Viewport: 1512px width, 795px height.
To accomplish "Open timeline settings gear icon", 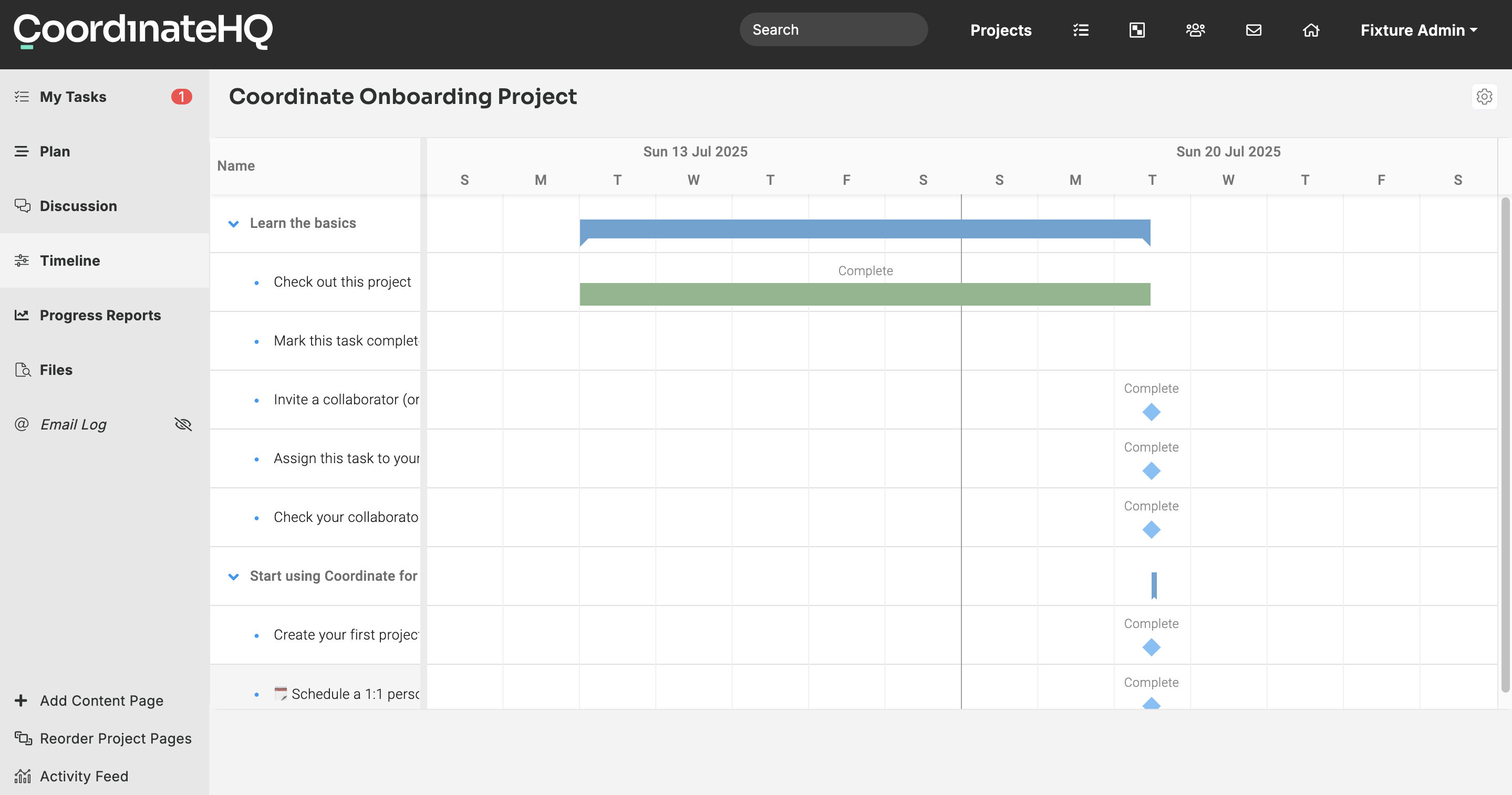I will point(1484,96).
